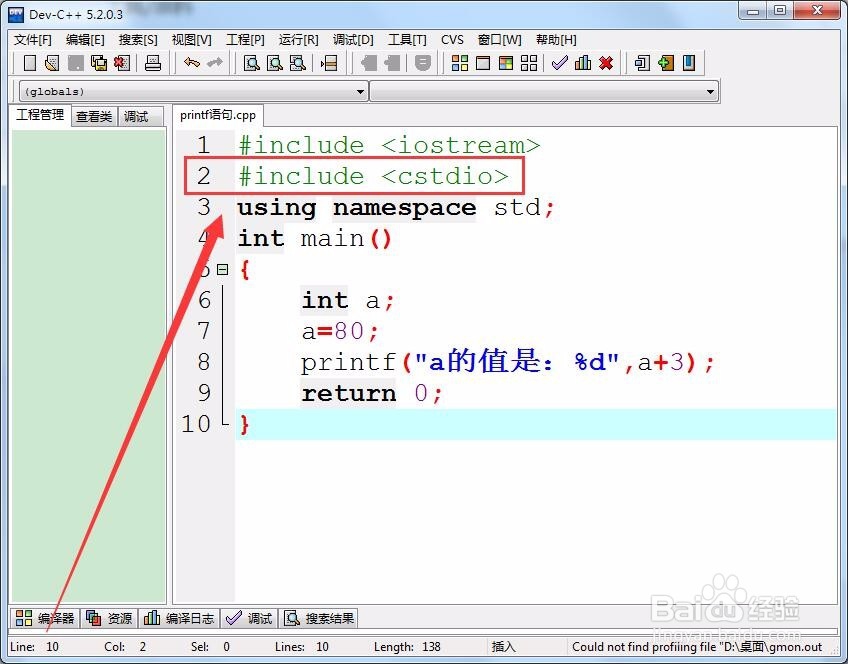Select the printf语句.cpp editor tab

pos(218,115)
